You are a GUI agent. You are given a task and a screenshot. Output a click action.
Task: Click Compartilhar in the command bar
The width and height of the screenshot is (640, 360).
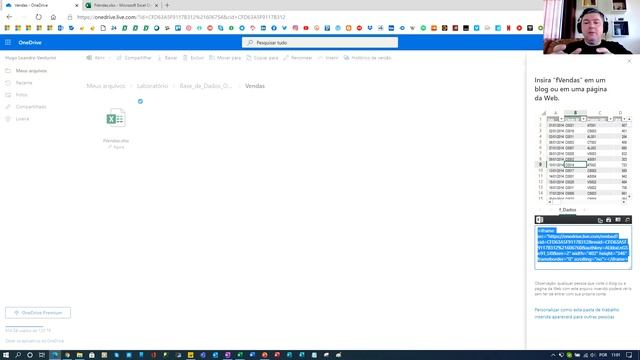point(134,58)
